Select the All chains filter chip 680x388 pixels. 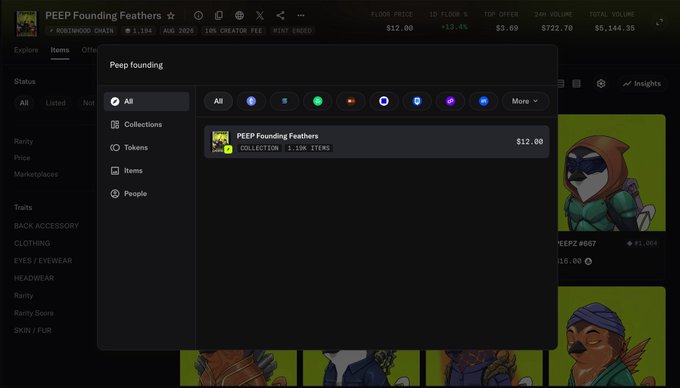pyautogui.click(x=218, y=101)
